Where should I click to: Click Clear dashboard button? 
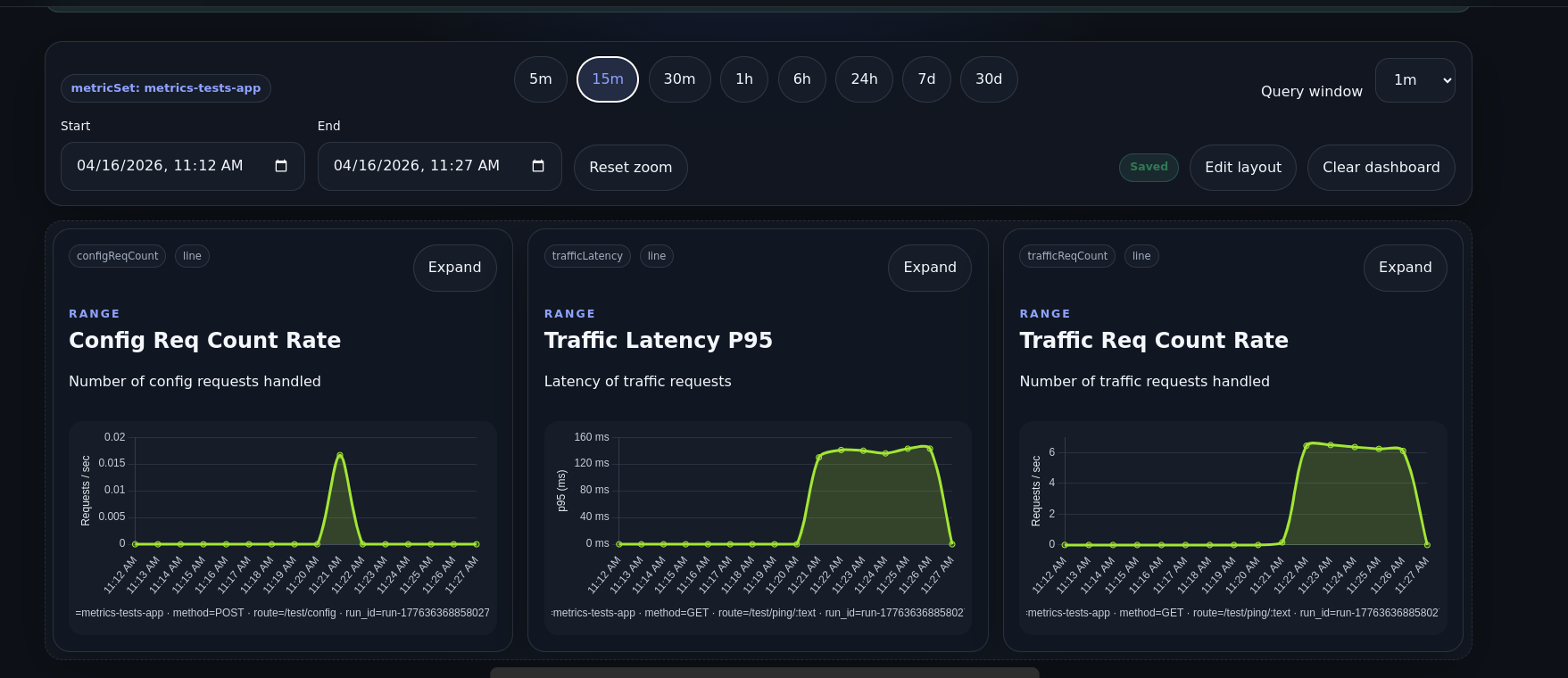[1381, 168]
